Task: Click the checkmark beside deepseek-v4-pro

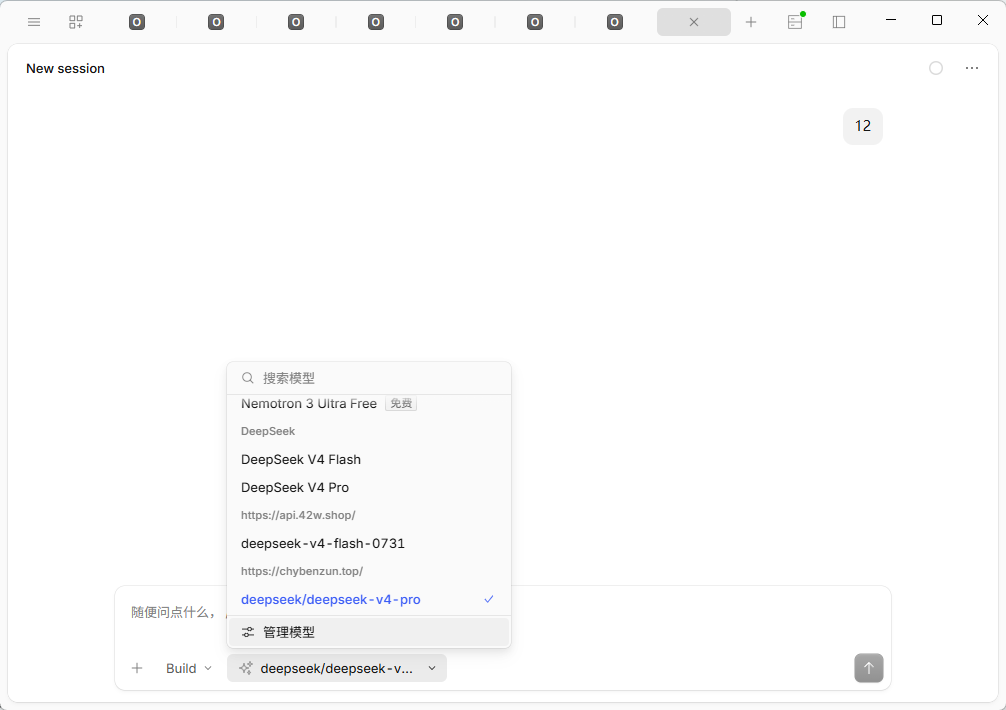Action: [x=489, y=599]
